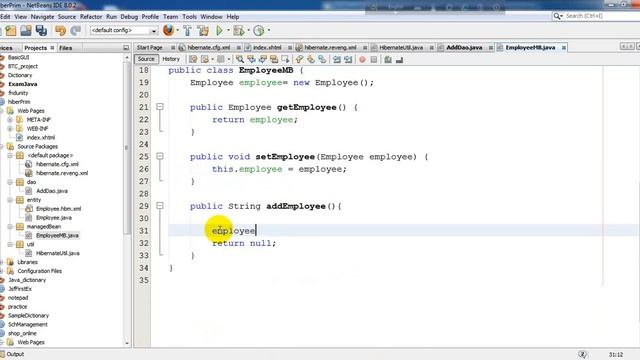Collapse the setEmployee method fold at line 25
Screen dimensions: 640x360
pos(160,156)
